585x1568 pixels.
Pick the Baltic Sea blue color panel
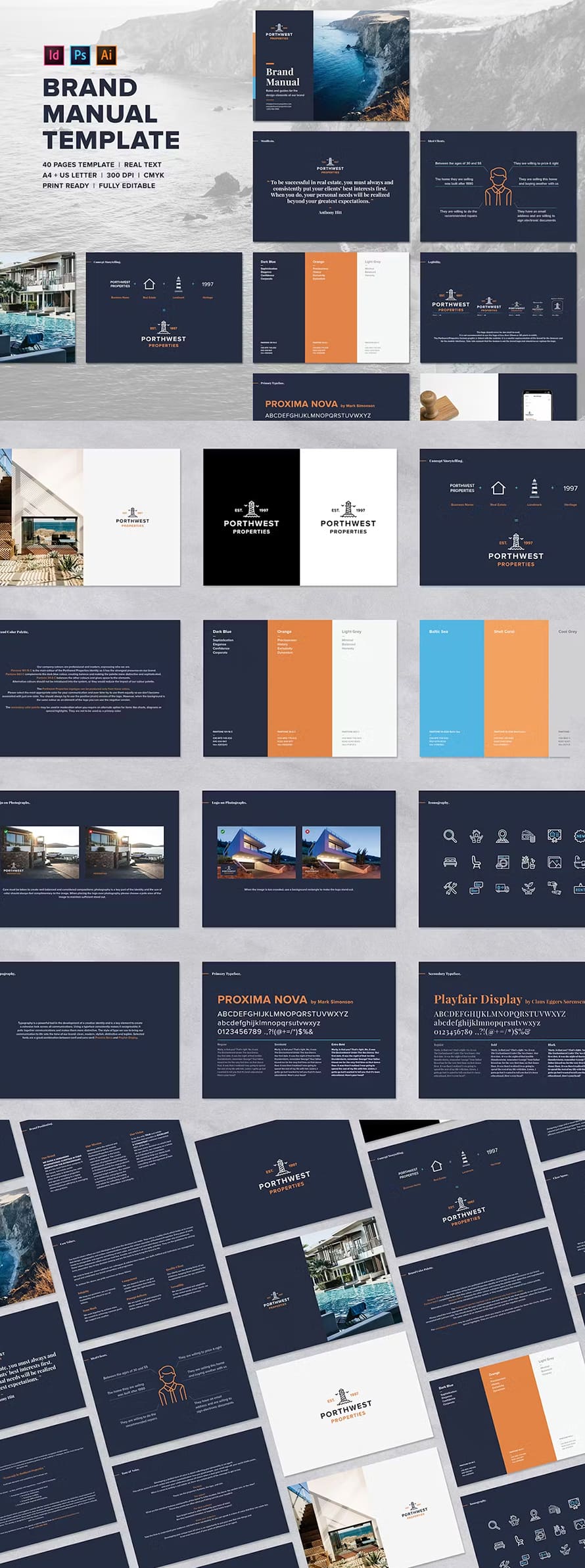tap(452, 688)
